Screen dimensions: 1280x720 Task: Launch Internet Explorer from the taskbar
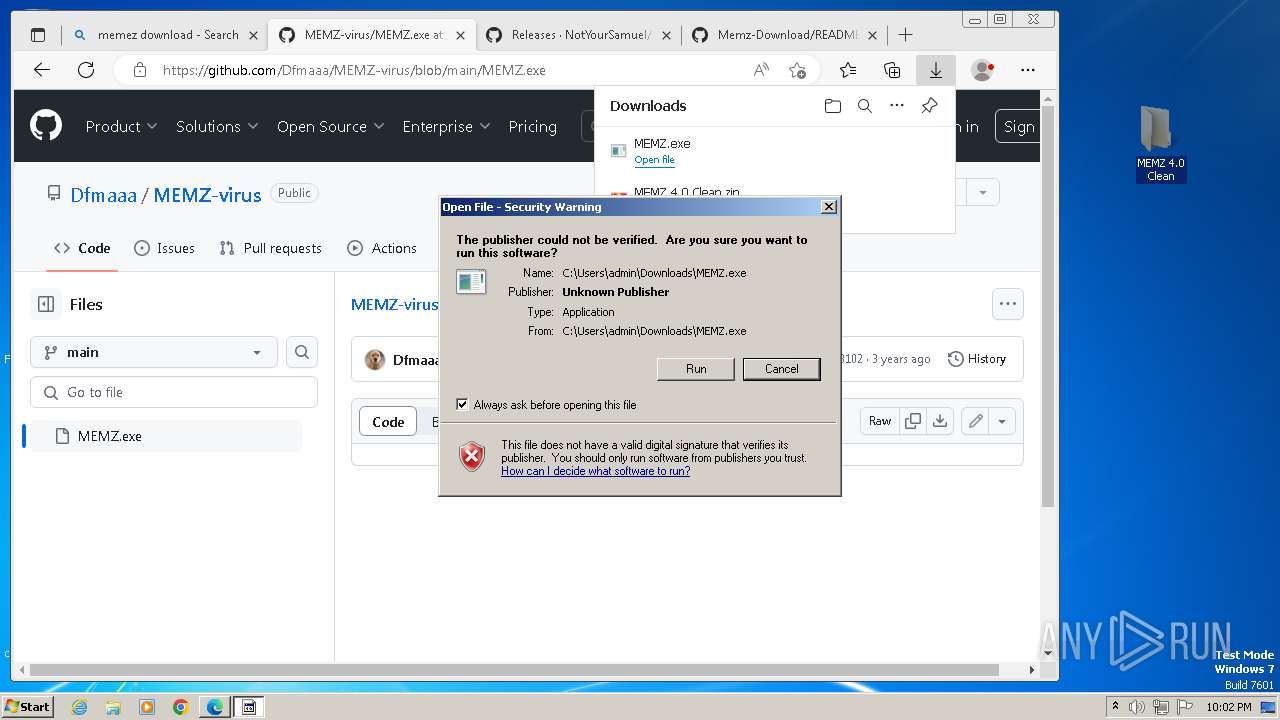[x=79, y=707]
